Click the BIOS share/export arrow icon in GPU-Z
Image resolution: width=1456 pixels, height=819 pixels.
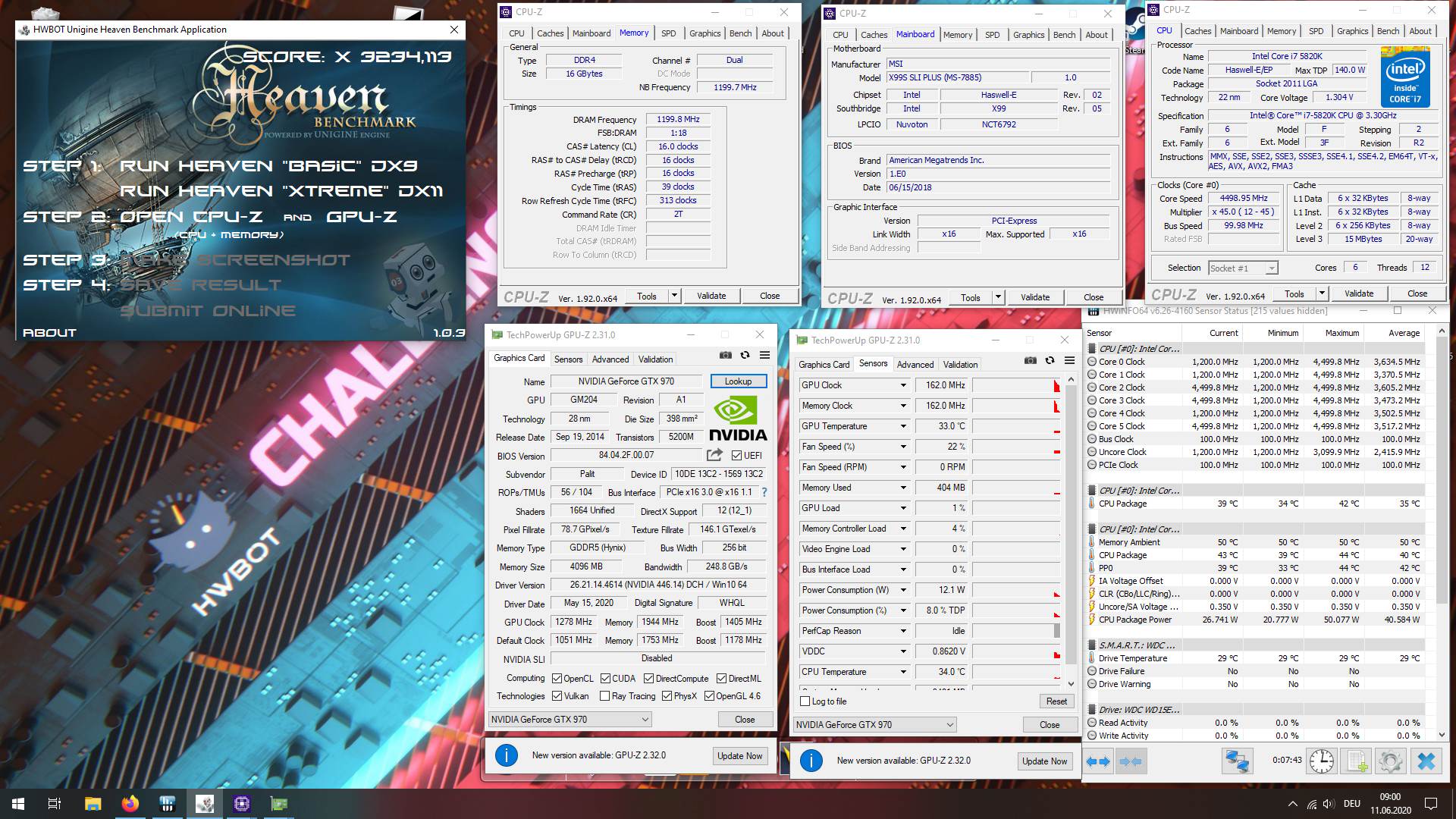click(x=714, y=455)
